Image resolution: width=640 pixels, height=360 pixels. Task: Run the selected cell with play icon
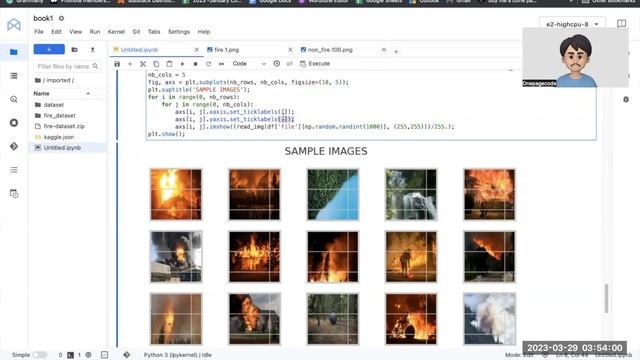click(182, 64)
